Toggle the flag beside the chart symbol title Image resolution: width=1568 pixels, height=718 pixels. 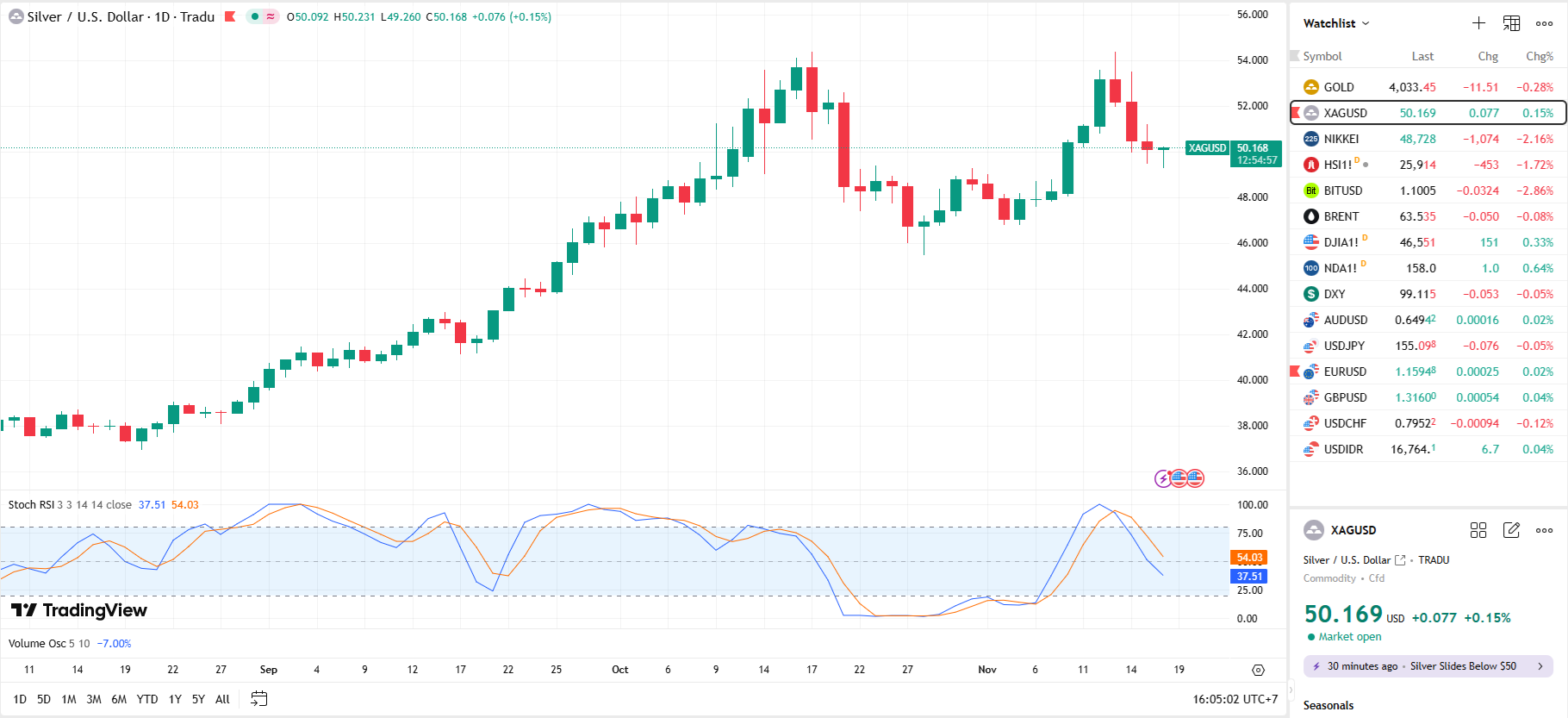click(x=230, y=16)
